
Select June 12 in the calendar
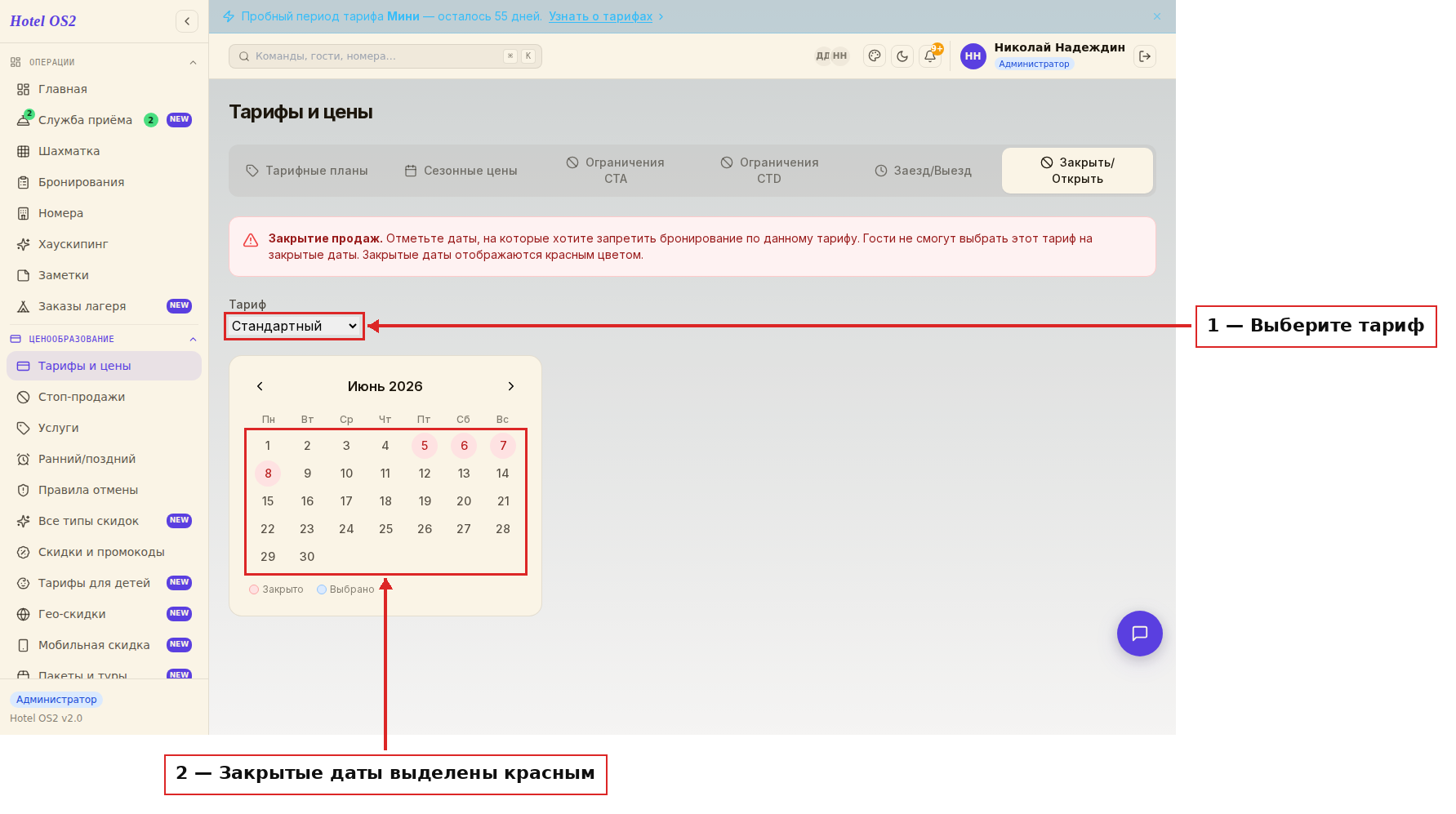[425, 474]
